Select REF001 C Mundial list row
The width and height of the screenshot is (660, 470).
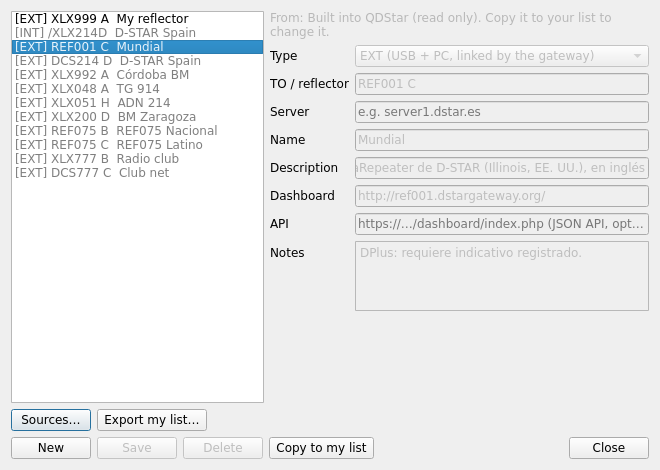coord(137,47)
